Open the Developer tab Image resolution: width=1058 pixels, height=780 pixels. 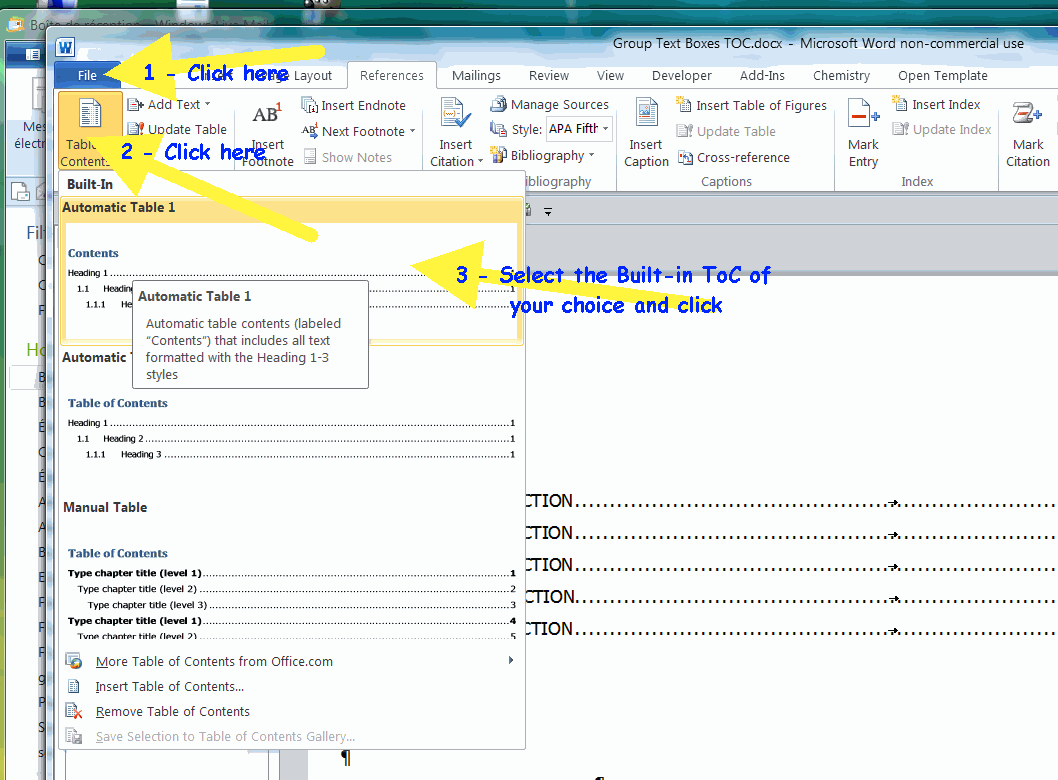(681, 76)
